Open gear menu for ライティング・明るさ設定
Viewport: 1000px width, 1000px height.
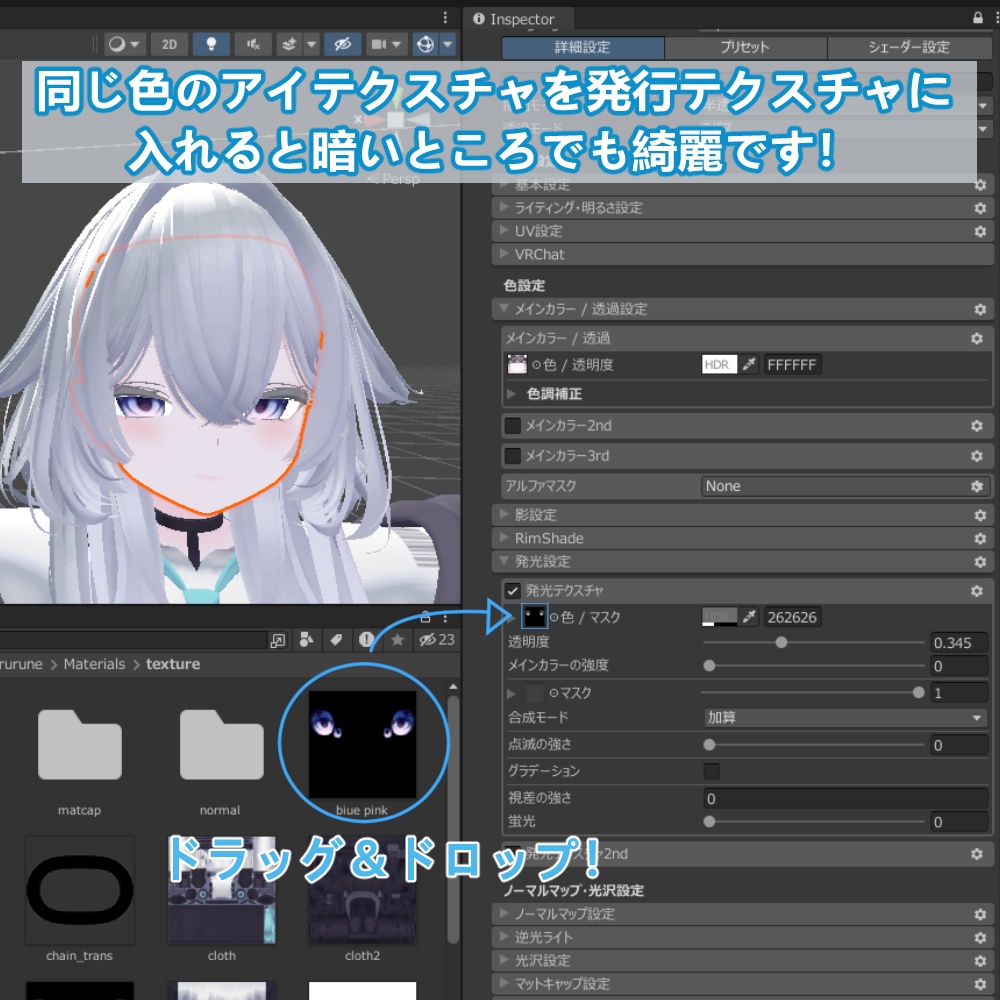980,208
